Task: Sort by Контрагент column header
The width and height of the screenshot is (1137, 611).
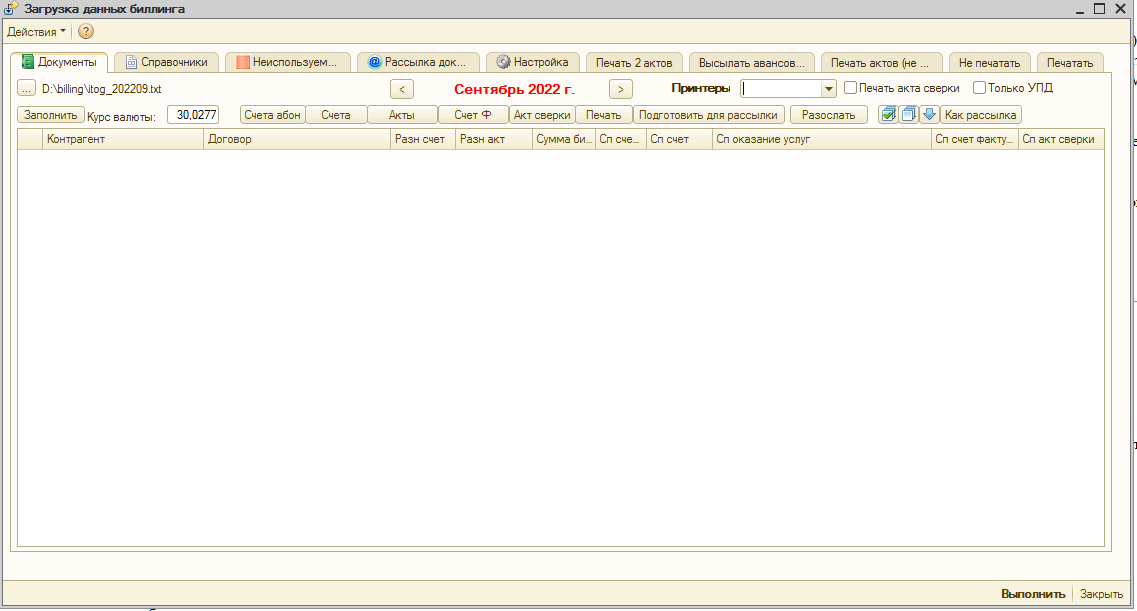Action: (x=124, y=139)
